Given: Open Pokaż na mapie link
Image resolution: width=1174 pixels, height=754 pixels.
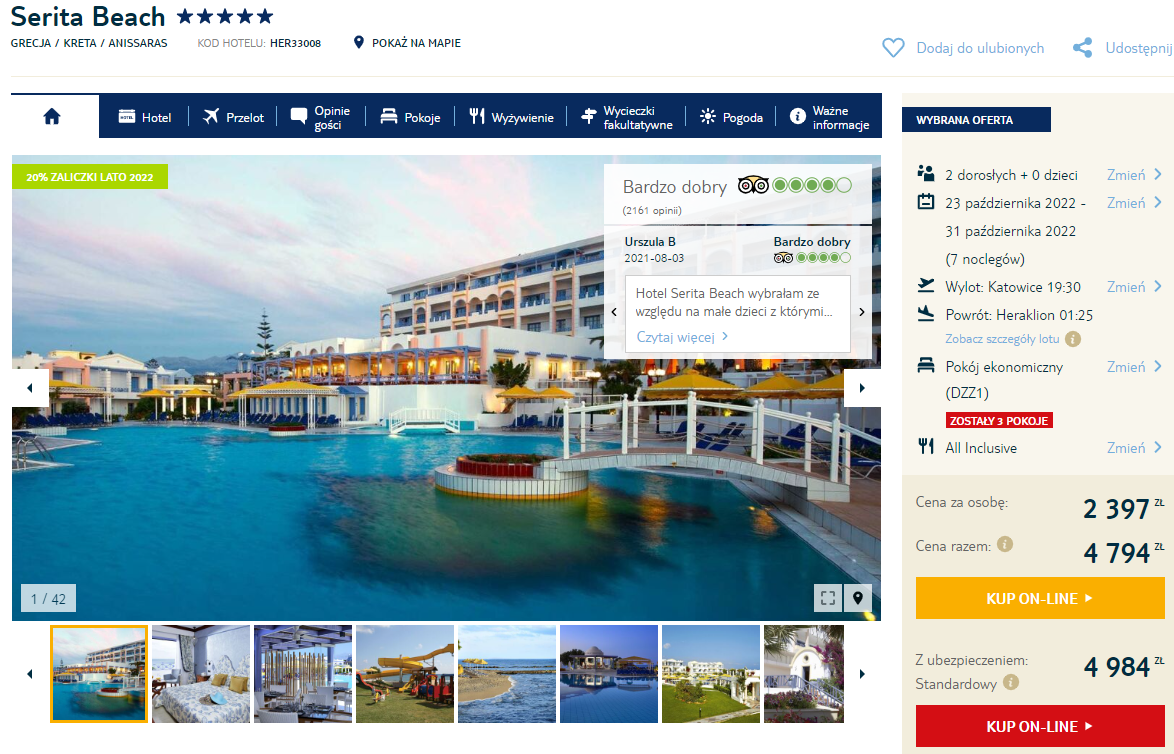Looking at the screenshot, I should [x=407, y=43].
